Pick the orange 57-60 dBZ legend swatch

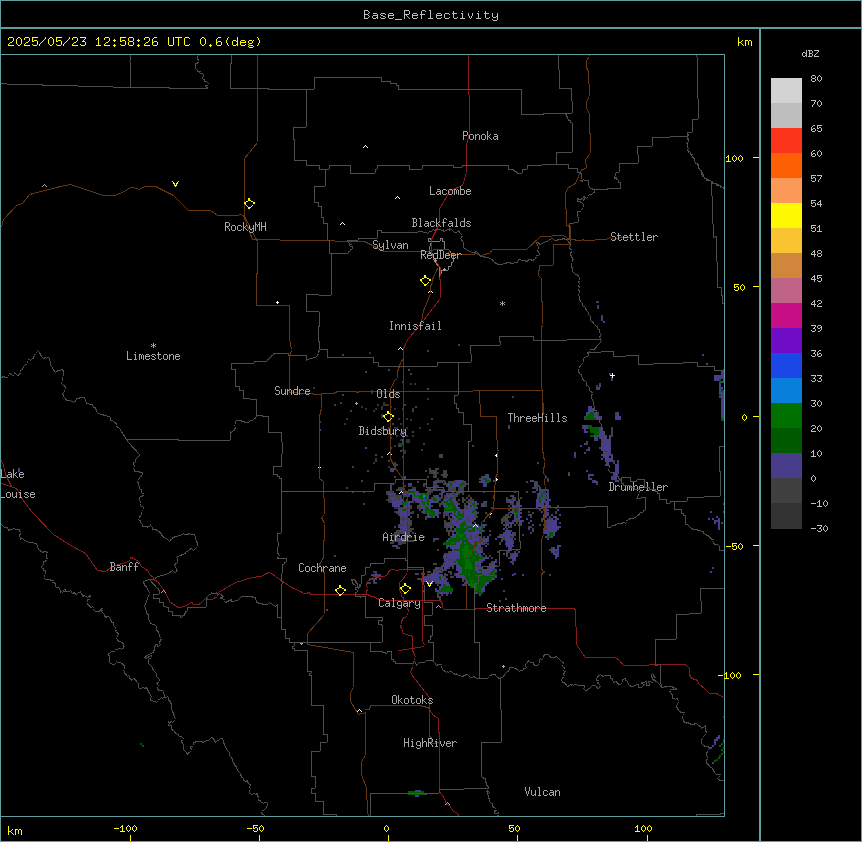[786, 165]
